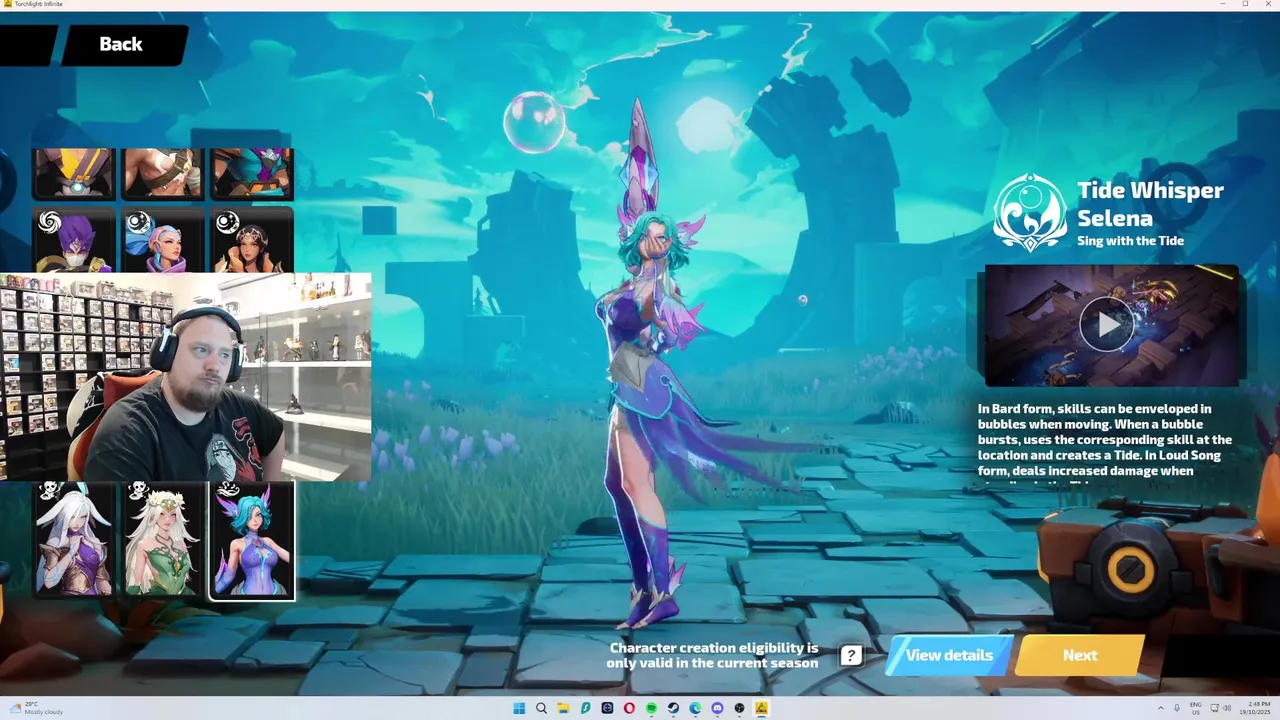Screen dimensions: 1280x720
Task: Open Microsoft Edge from the taskbar
Action: tap(695, 709)
